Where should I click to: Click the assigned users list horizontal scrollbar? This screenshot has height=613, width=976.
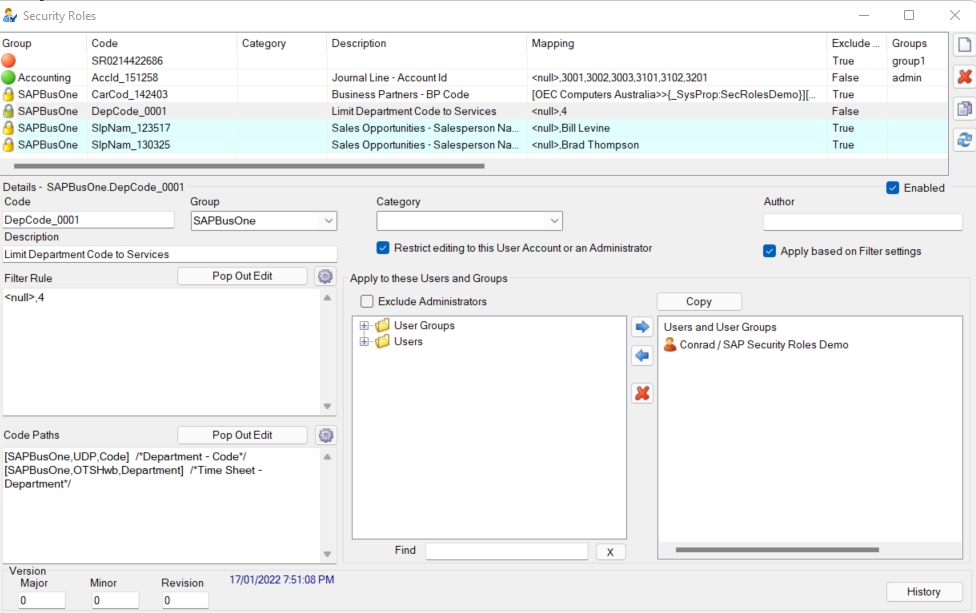pyautogui.click(x=777, y=550)
